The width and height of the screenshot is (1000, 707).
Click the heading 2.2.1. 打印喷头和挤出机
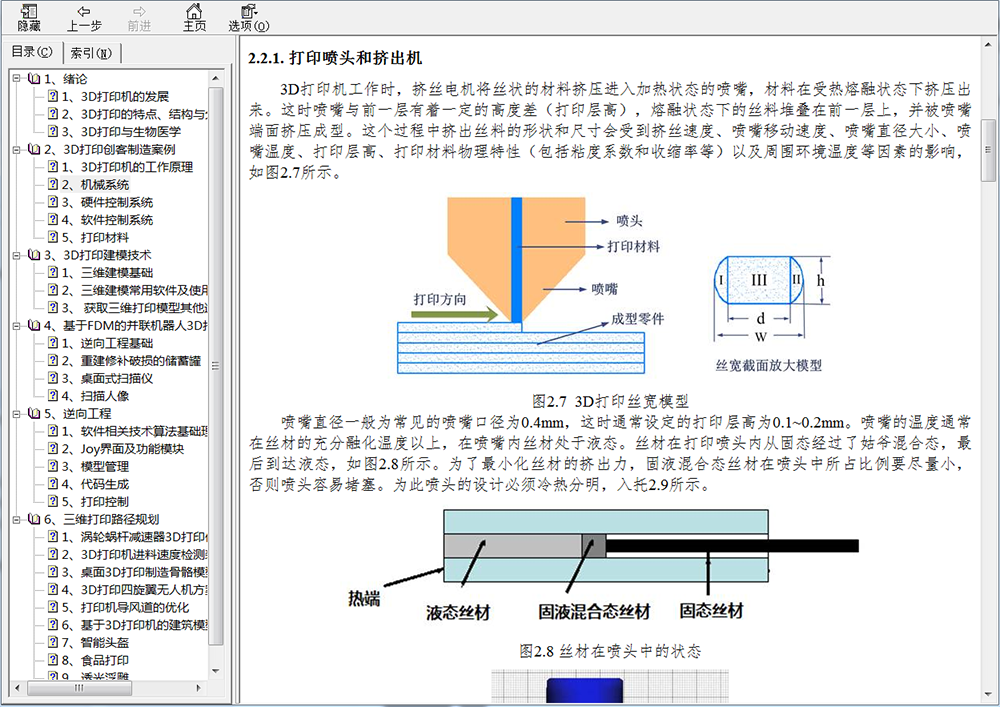335,58
